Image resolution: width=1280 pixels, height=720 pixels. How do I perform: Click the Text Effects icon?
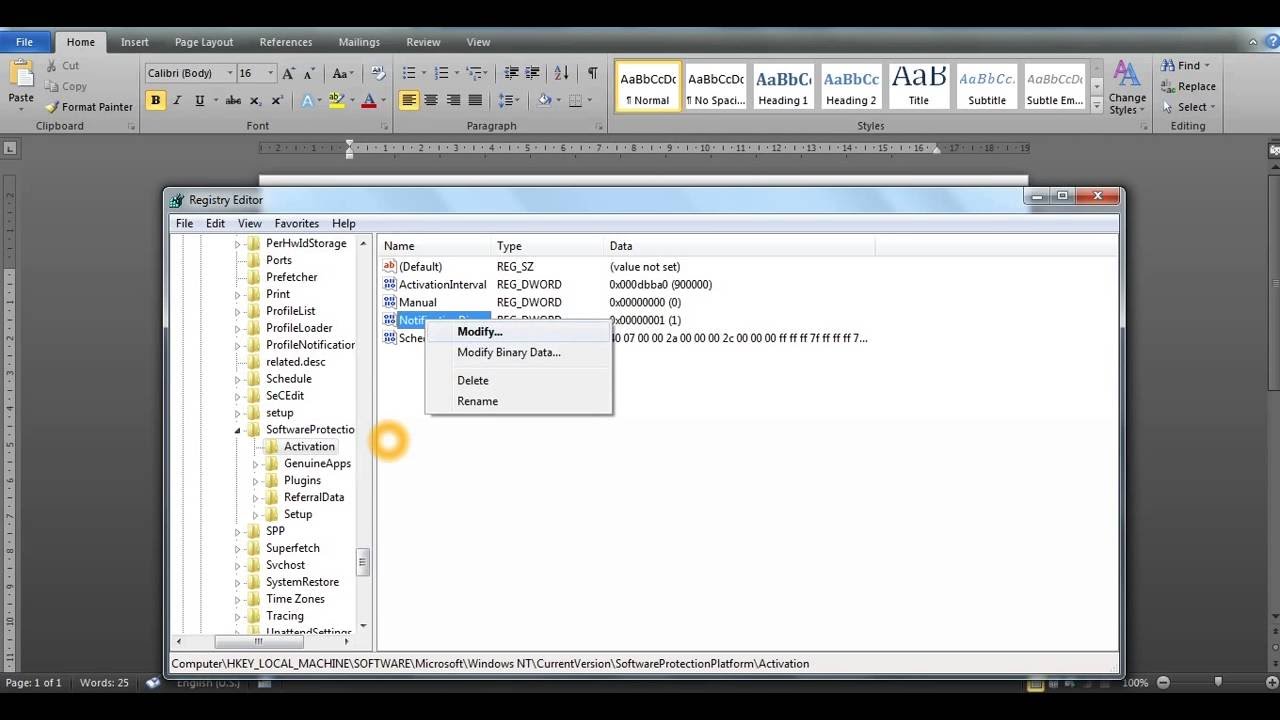309,100
